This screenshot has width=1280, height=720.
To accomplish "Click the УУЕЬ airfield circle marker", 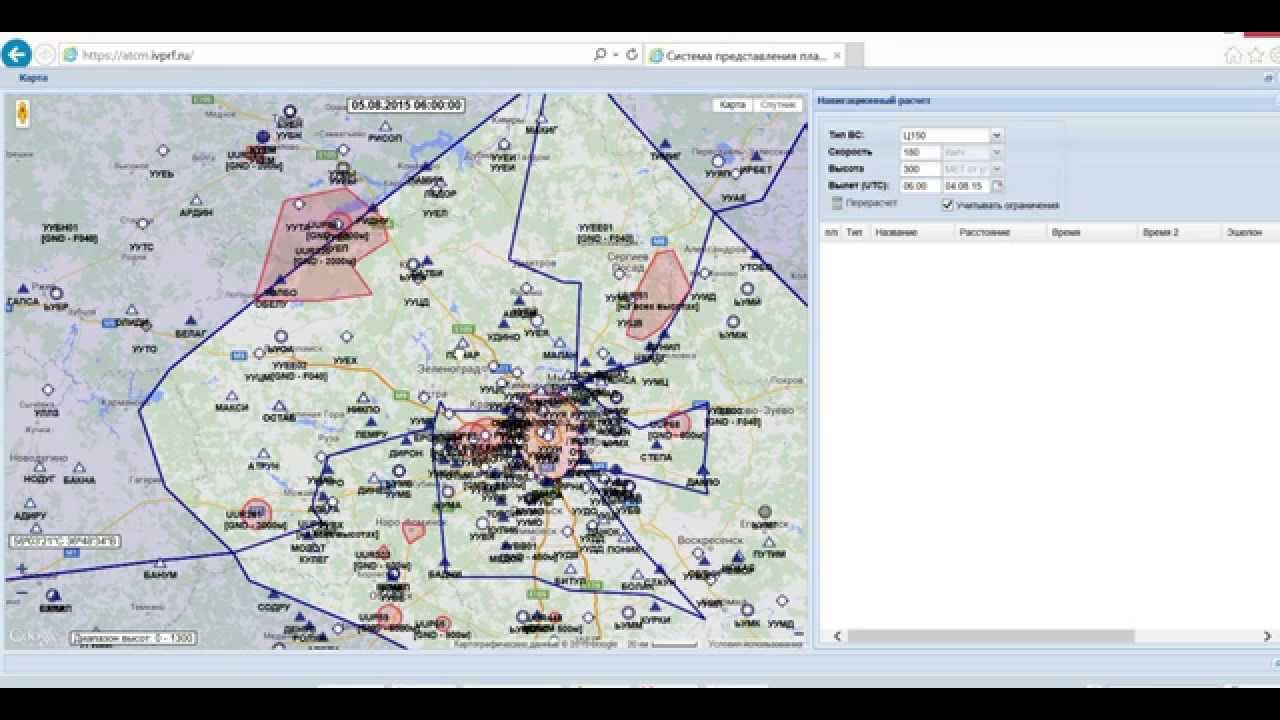I will coord(163,150).
